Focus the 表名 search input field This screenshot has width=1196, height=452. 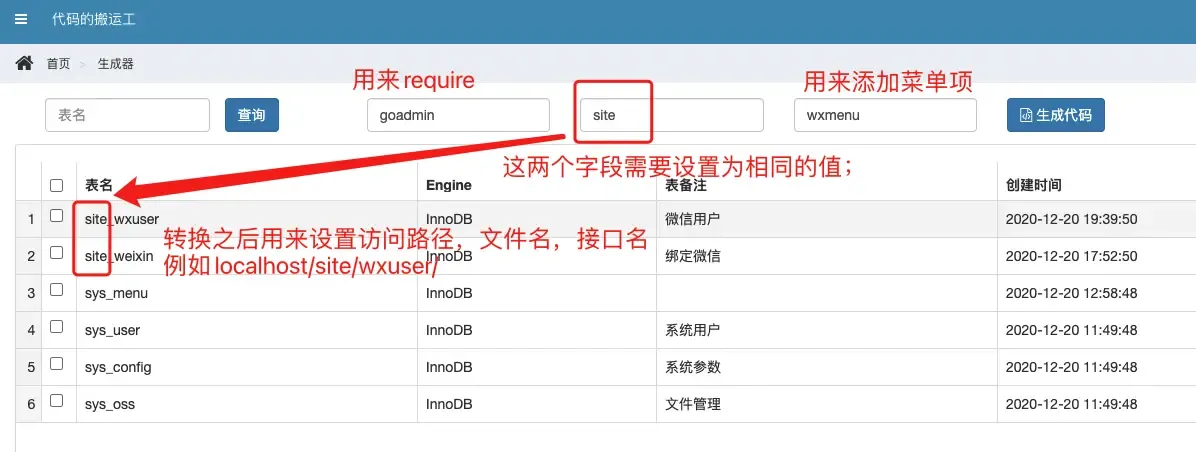[x=127, y=115]
